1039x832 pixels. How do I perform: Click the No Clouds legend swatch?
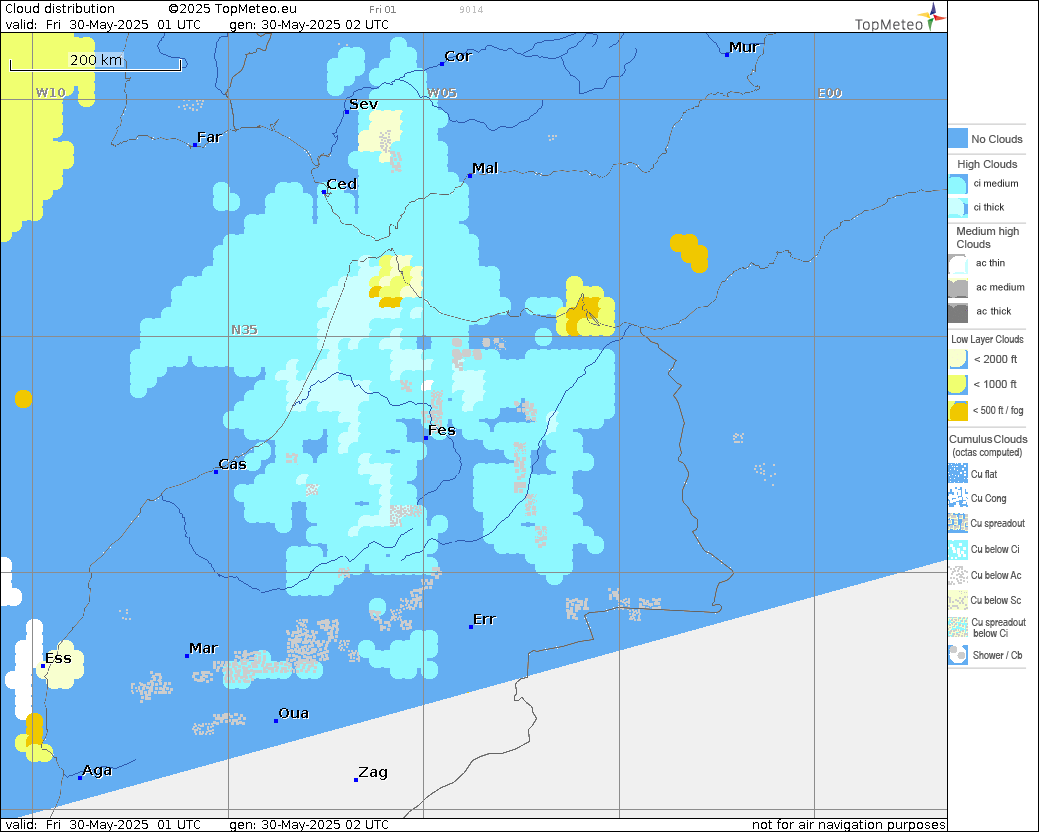coord(957,138)
